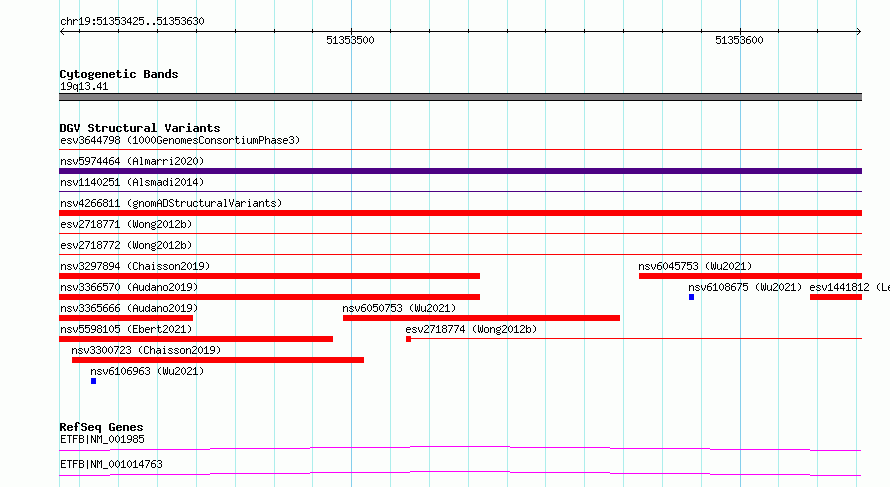Click the blue square under nsv6108675
Screen dimensions: 890x487
691,297
